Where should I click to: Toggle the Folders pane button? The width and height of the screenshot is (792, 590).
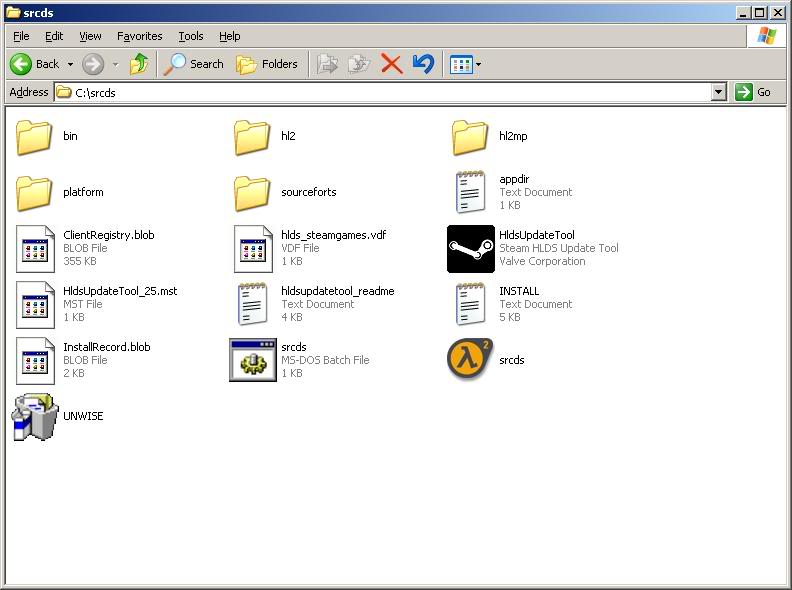click(x=267, y=64)
